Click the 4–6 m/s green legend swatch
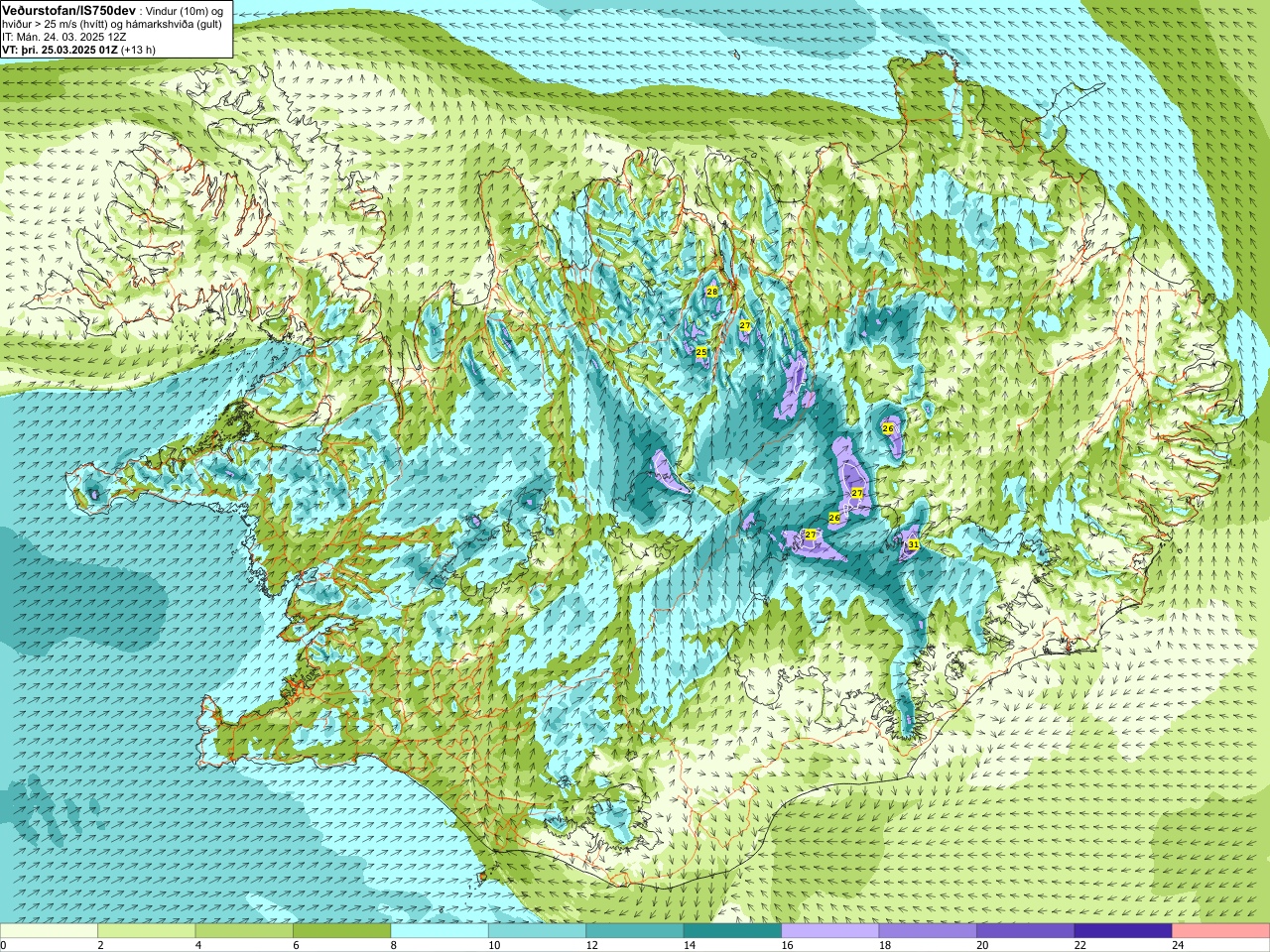The height and width of the screenshot is (952, 1270). (x=244, y=931)
